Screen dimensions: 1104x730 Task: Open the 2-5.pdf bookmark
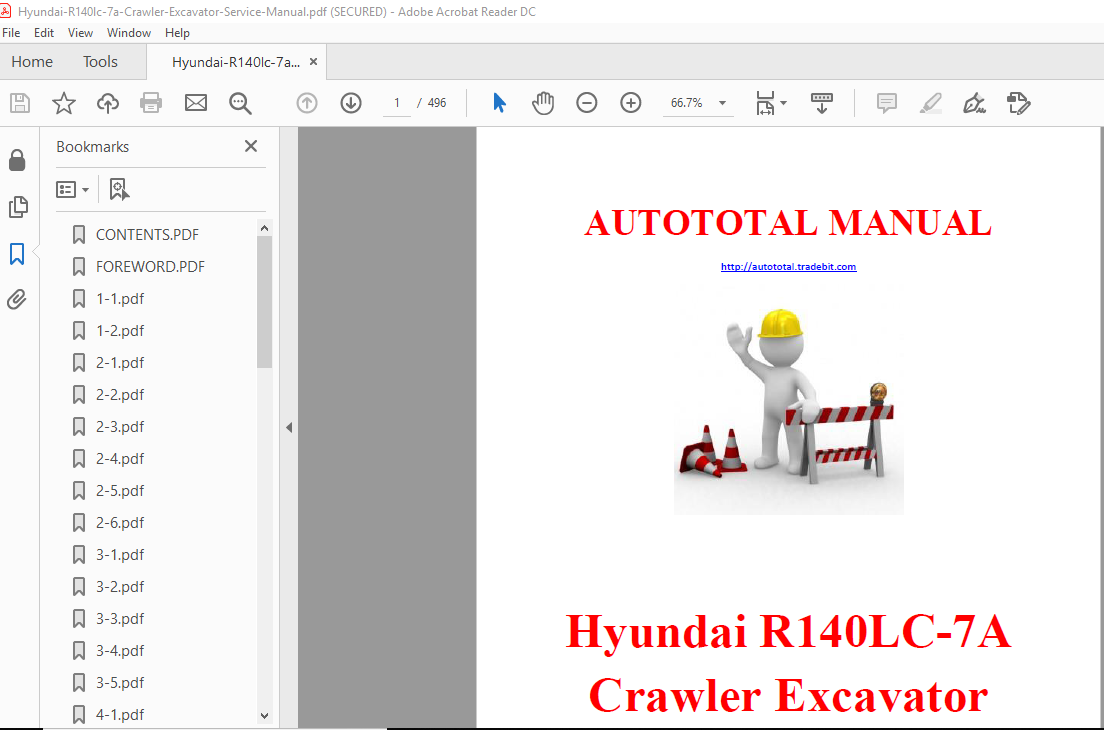120,491
